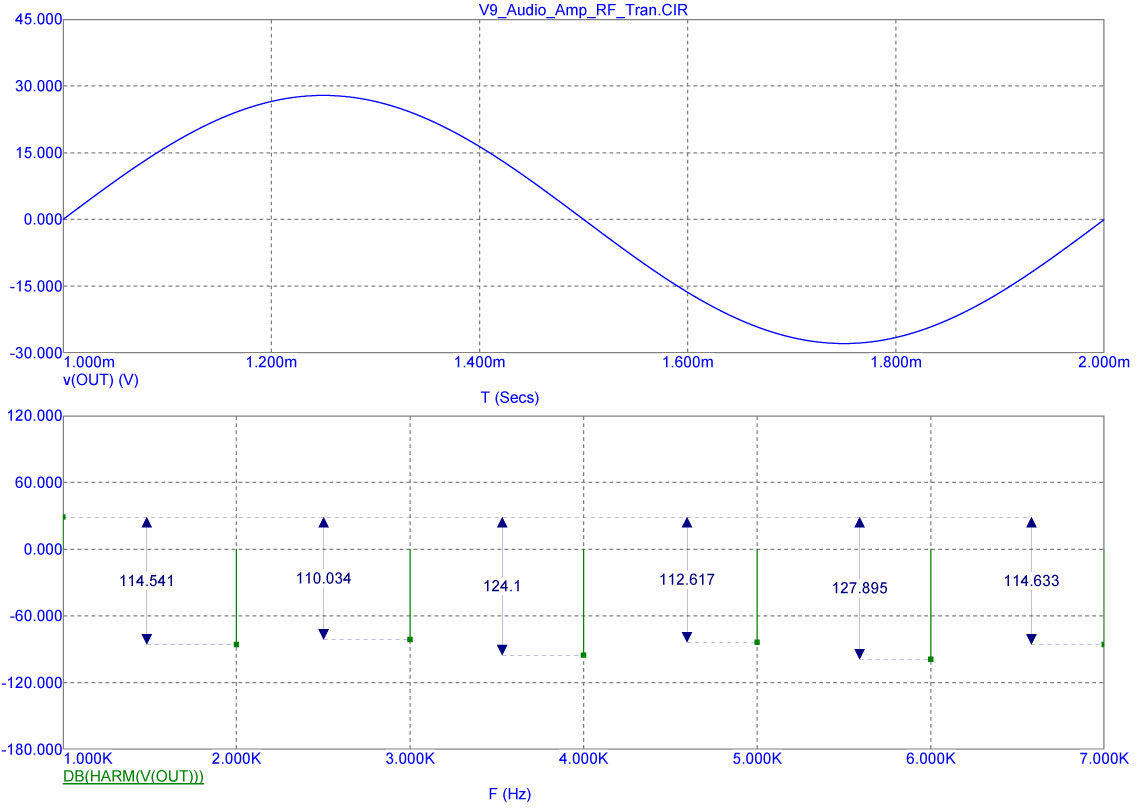Screen dimensions: 1147x808
Task: Click the 112.617 harmonic tag value
Action: click(687, 580)
